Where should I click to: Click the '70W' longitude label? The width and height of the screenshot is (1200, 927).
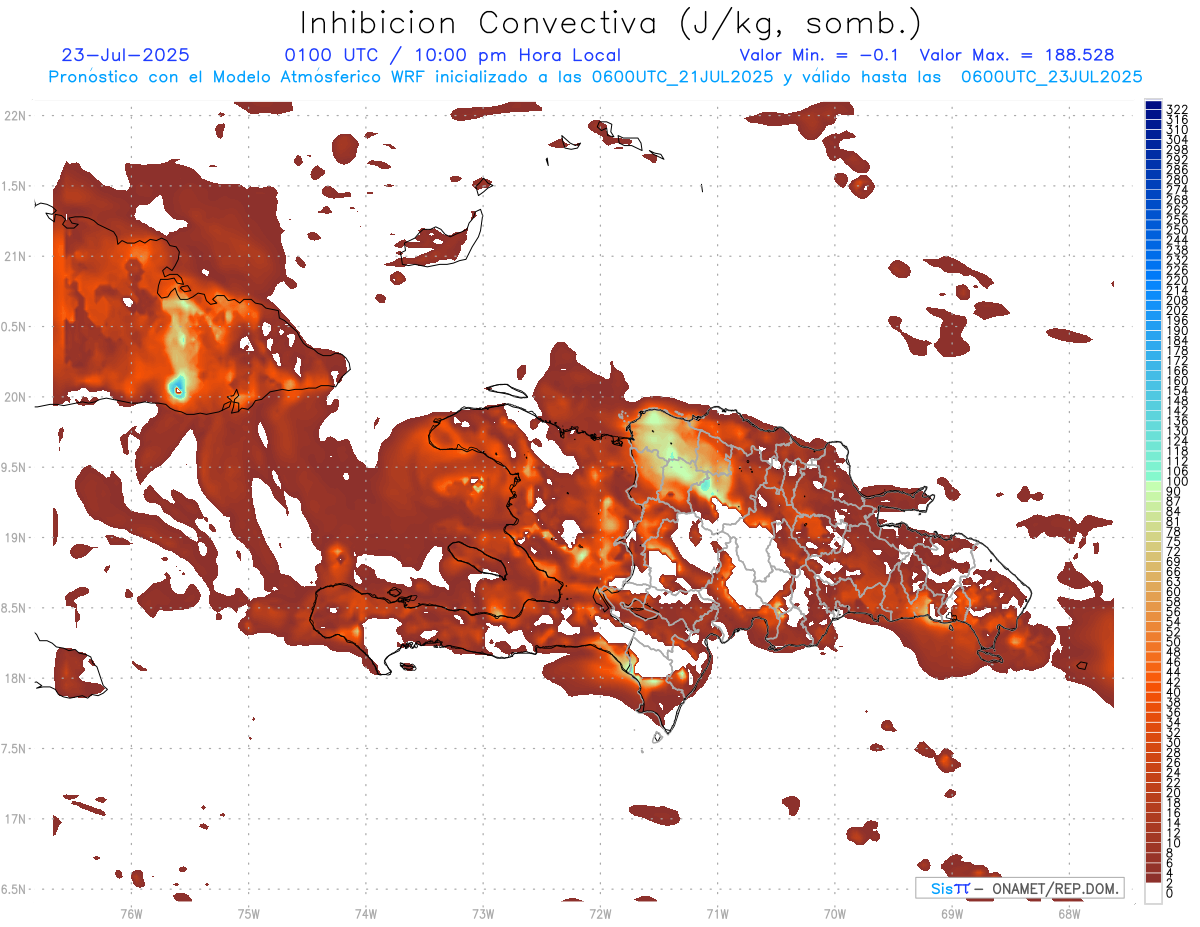click(x=835, y=913)
